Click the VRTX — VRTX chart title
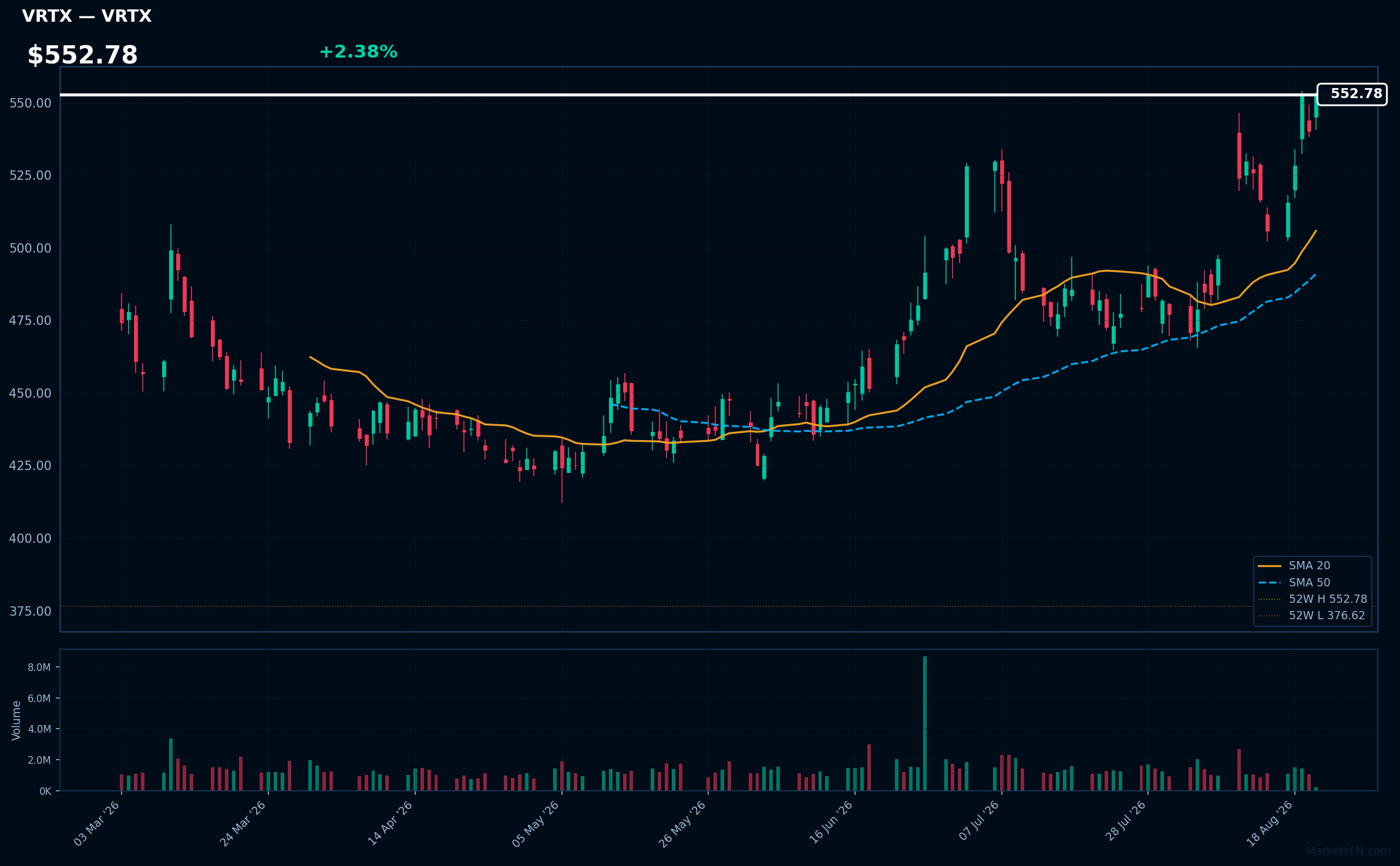The height and width of the screenshot is (866, 1400). pyautogui.click(x=87, y=16)
